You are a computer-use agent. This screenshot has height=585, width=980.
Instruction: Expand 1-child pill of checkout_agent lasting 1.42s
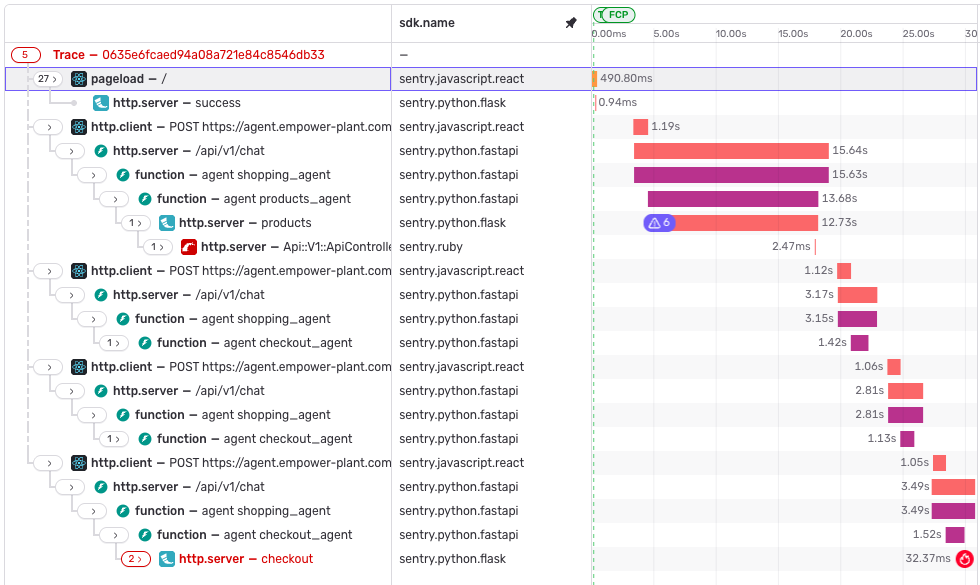coord(113,342)
